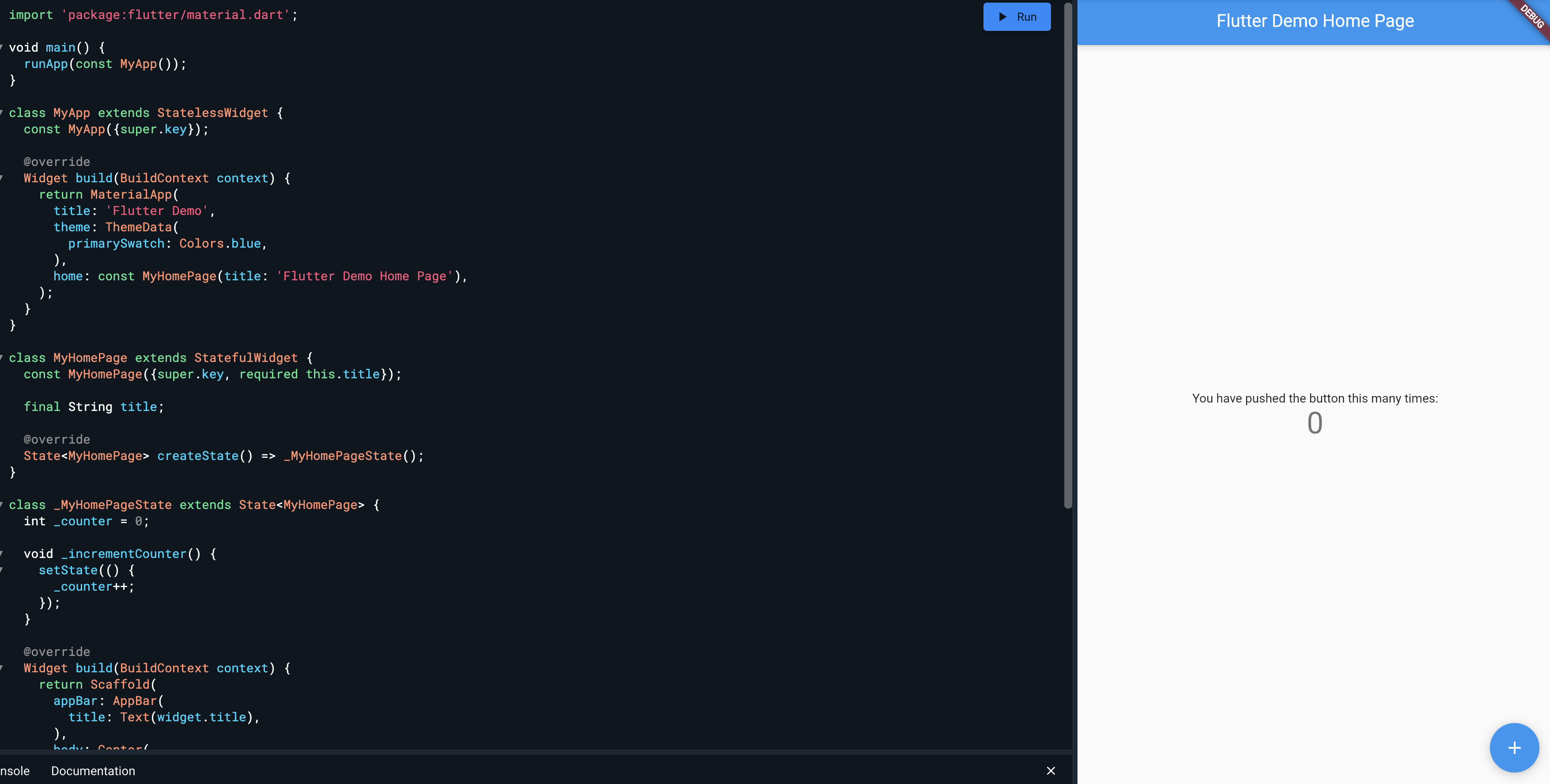Viewport: 1550px width, 784px height.
Task: Fold the class _MyHomePageState block
Action: pyautogui.click(x=2, y=505)
